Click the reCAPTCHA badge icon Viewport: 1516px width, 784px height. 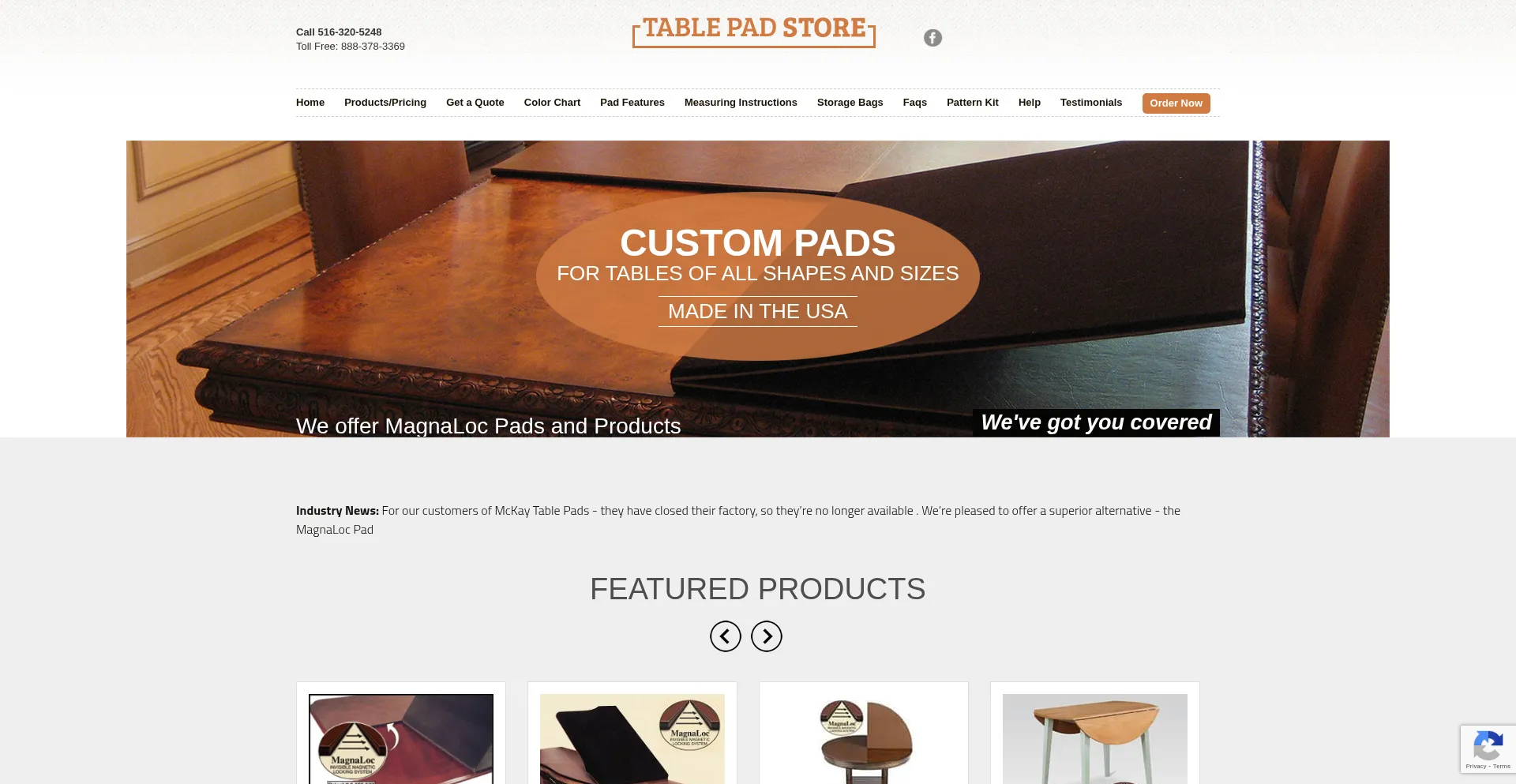pyautogui.click(x=1488, y=745)
